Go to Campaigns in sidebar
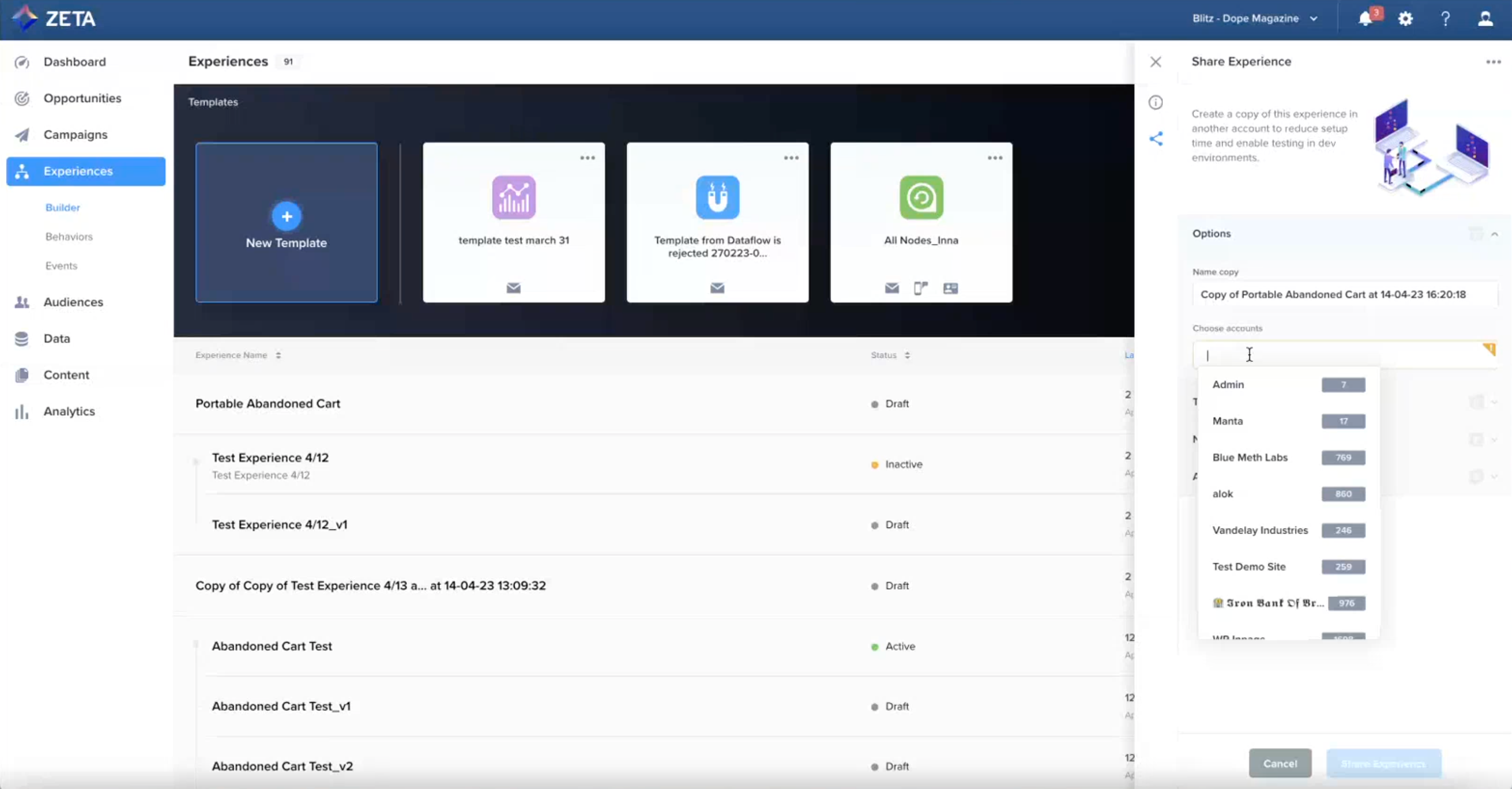The height and width of the screenshot is (789, 1512). point(75,135)
